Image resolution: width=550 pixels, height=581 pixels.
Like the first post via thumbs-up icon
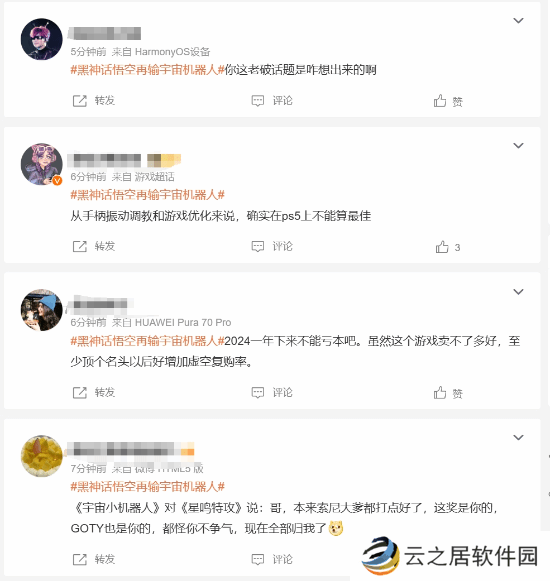tap(440, 101)
